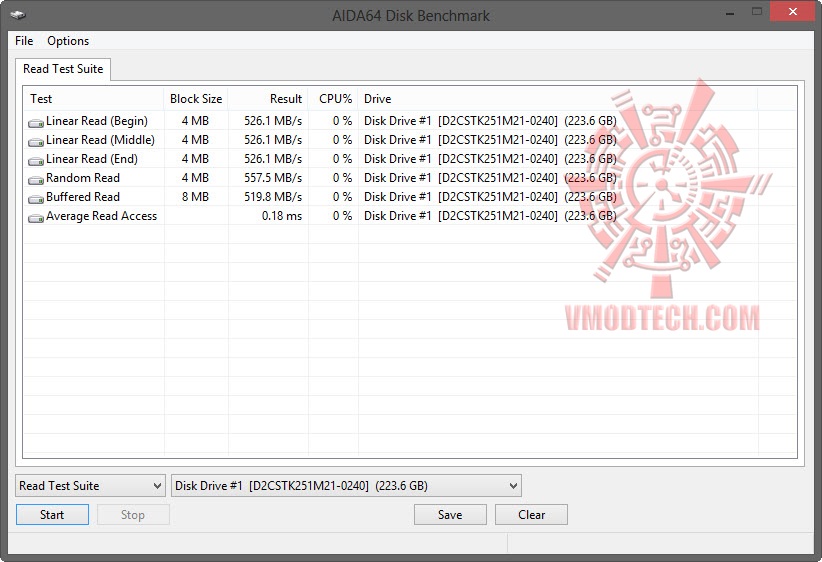Minimize the AIDA64 Disk Benchmark window
Viewport: 822px width, 562px height.
730,12
